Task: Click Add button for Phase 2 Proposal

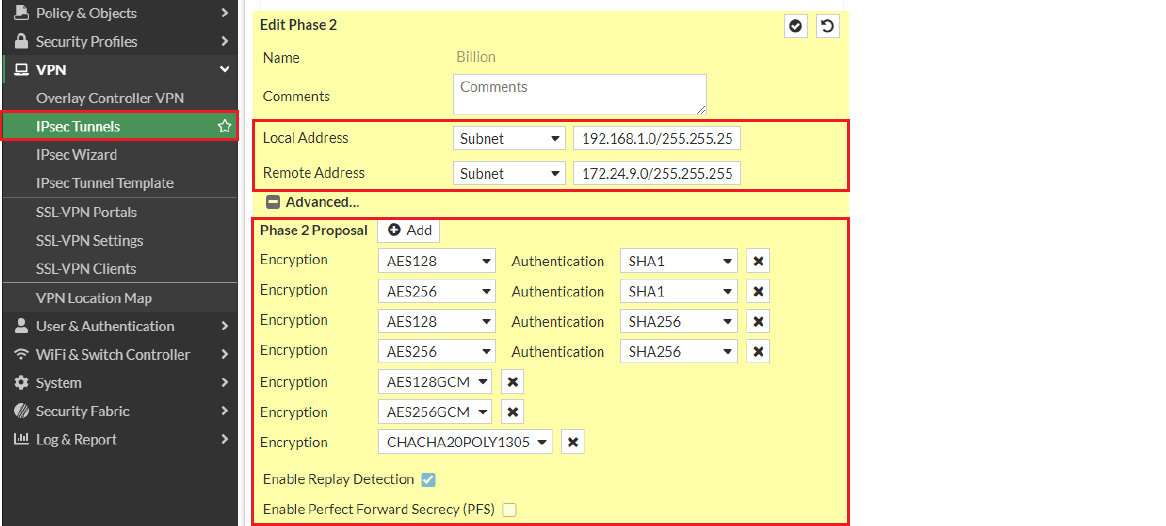Action: click(409, 230)
